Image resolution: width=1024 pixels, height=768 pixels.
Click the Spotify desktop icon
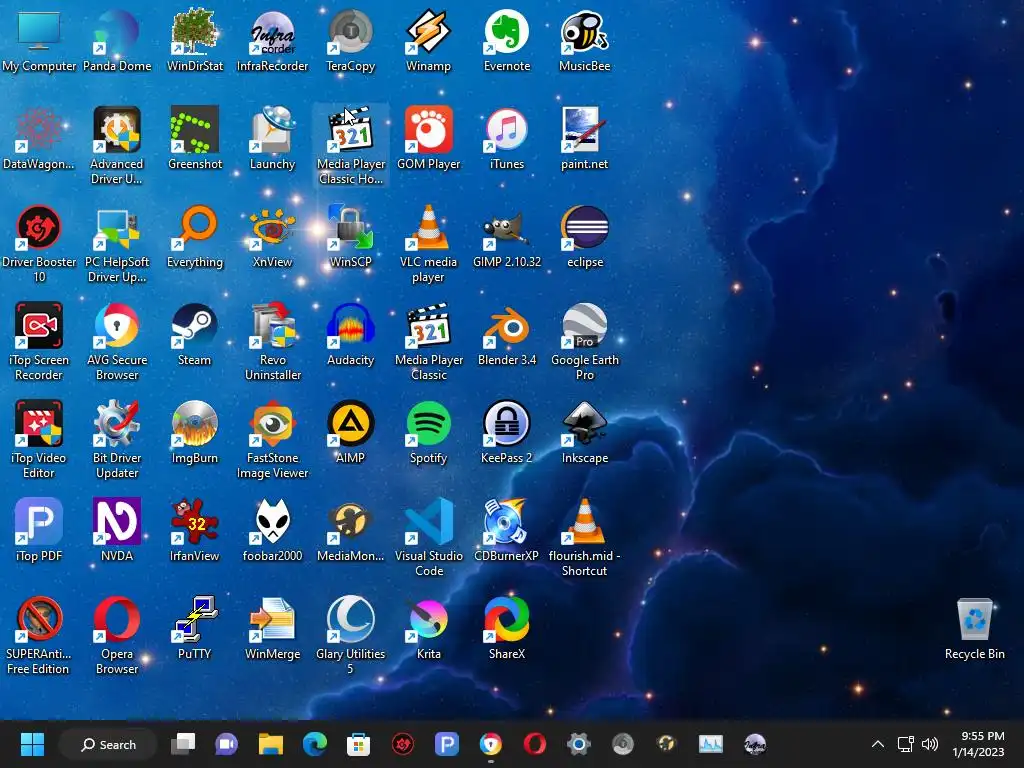[x=428, y=423]
